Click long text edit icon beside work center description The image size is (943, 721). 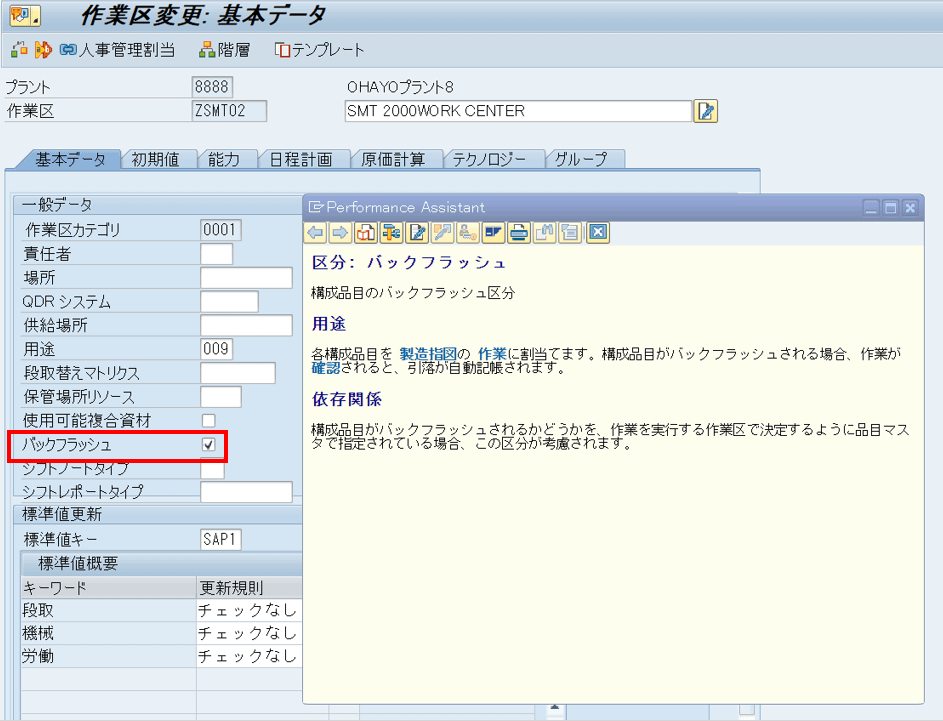pyautogui.click(x=707, y=111)
